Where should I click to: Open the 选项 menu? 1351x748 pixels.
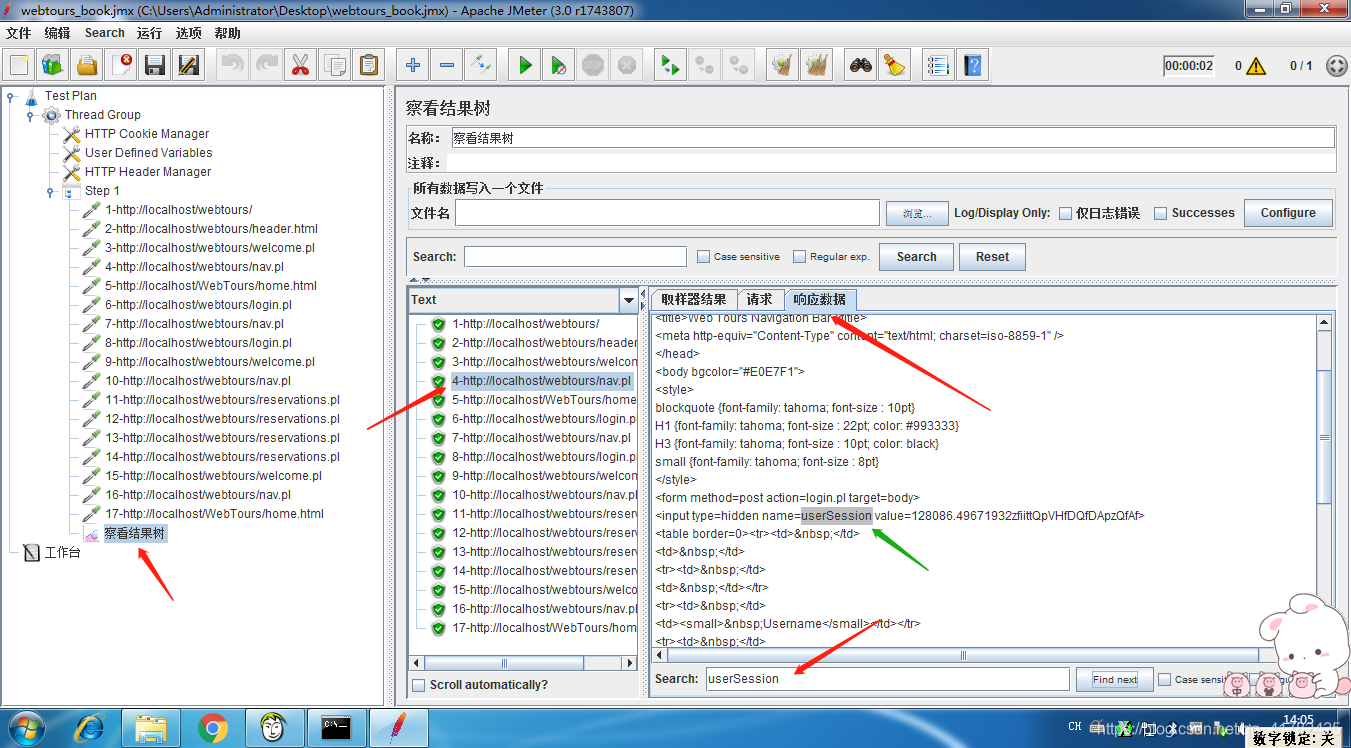point(189,33)
